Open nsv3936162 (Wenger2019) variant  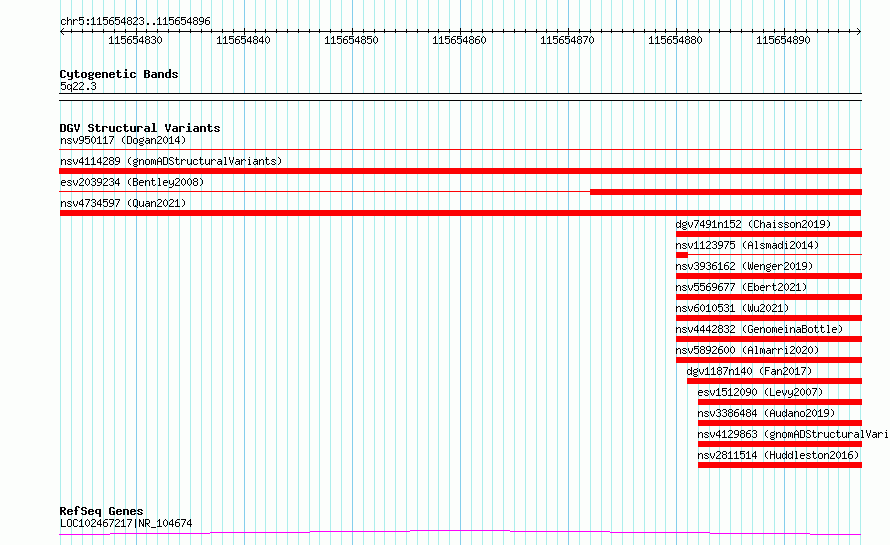click(744, 266)
